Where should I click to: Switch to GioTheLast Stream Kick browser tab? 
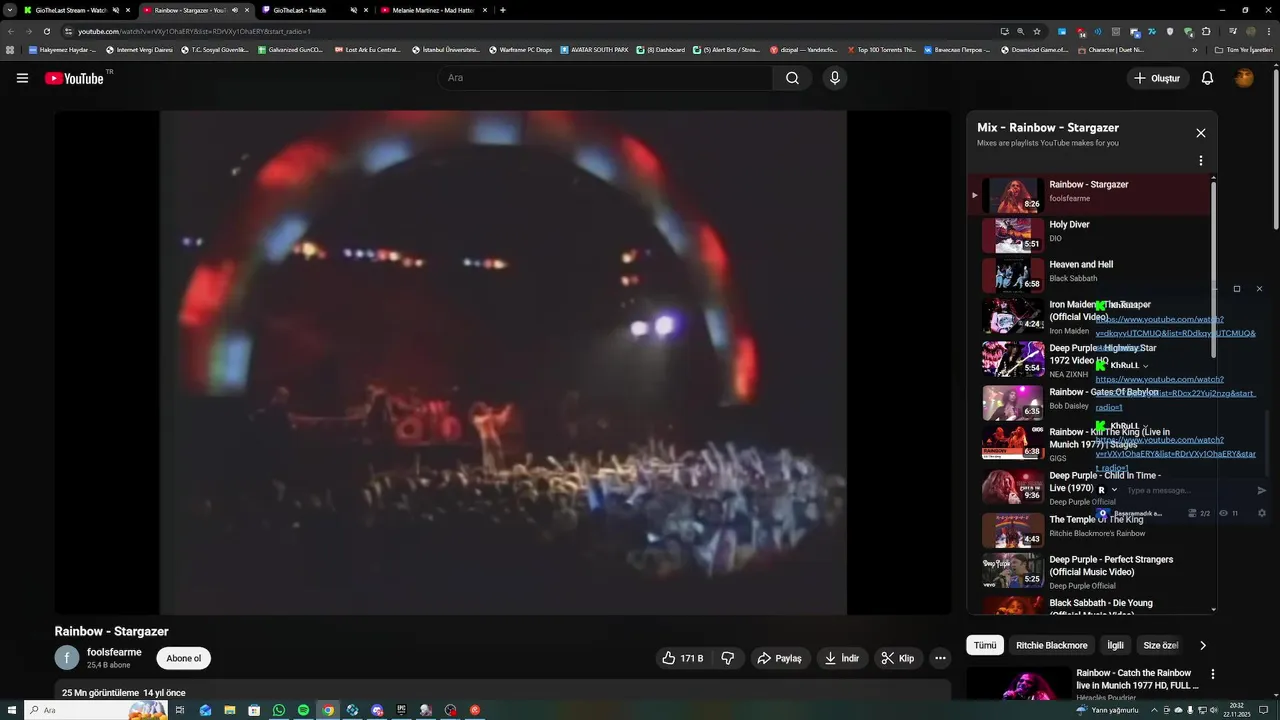click(x=70, y=10)
